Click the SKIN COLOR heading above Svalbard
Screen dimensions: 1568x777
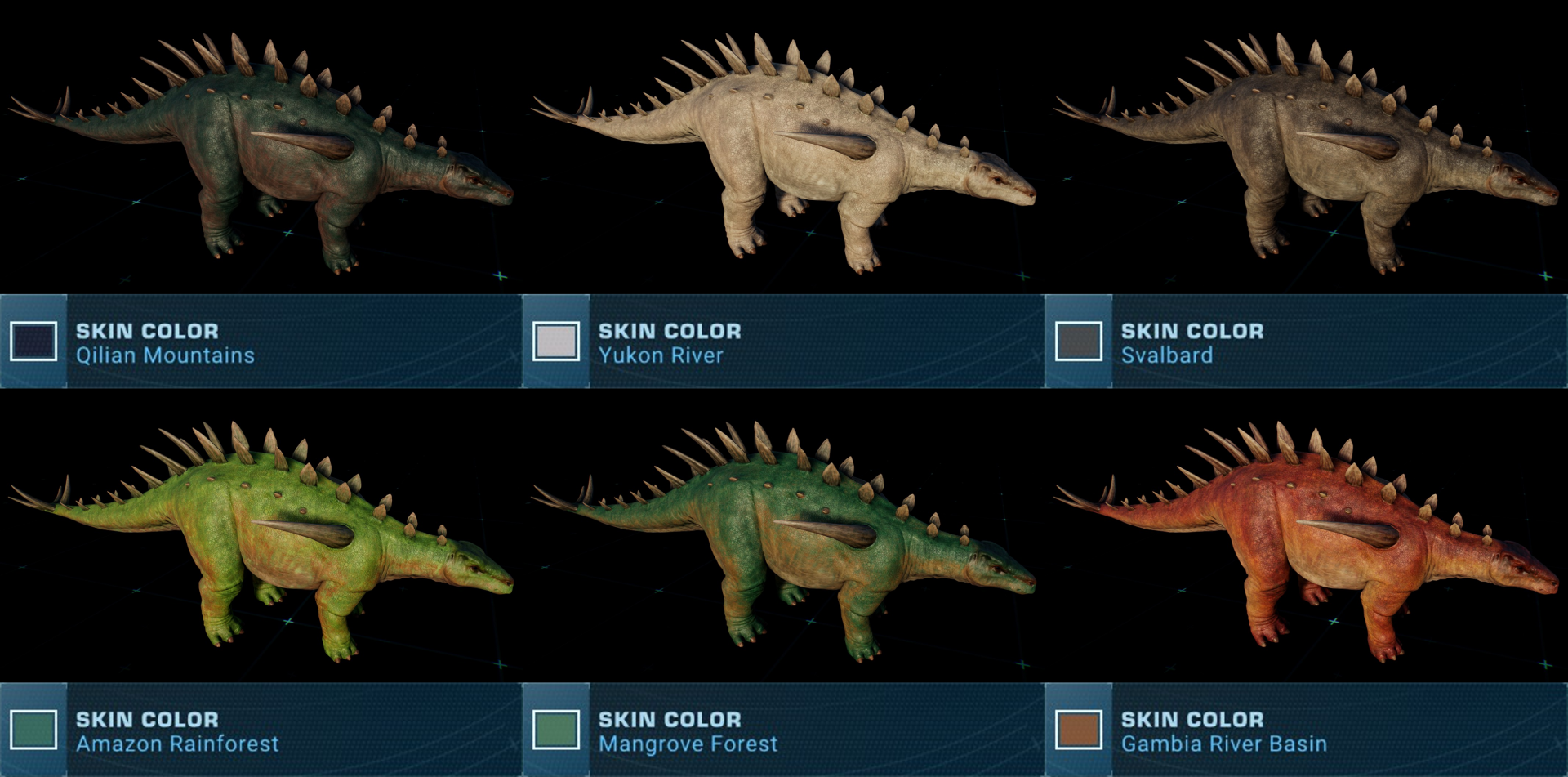(x=1192, y=331)
